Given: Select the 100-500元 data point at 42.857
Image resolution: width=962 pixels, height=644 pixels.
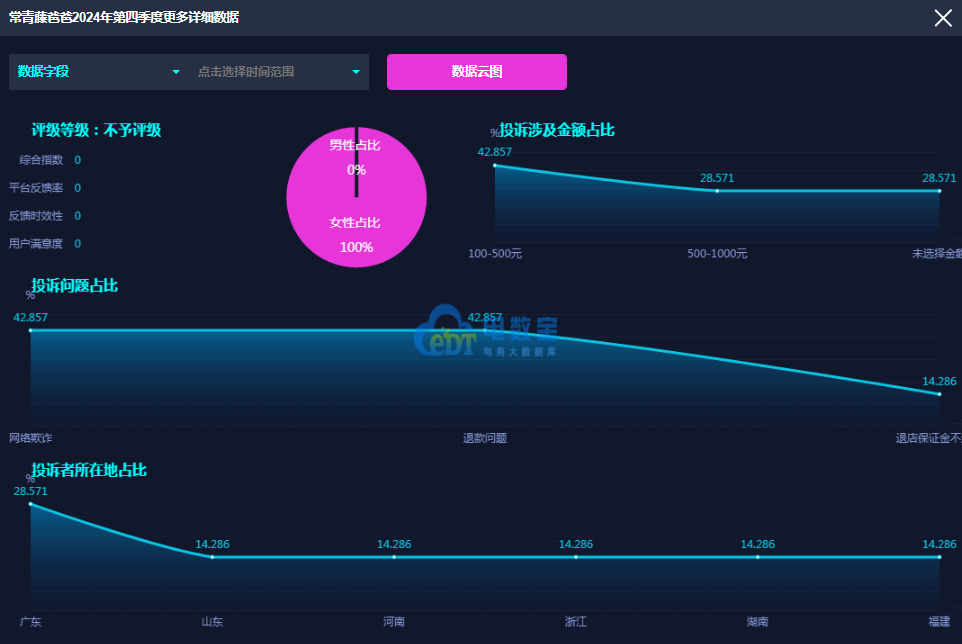Looking at the screenshot, I should click(x=495, y=165).
